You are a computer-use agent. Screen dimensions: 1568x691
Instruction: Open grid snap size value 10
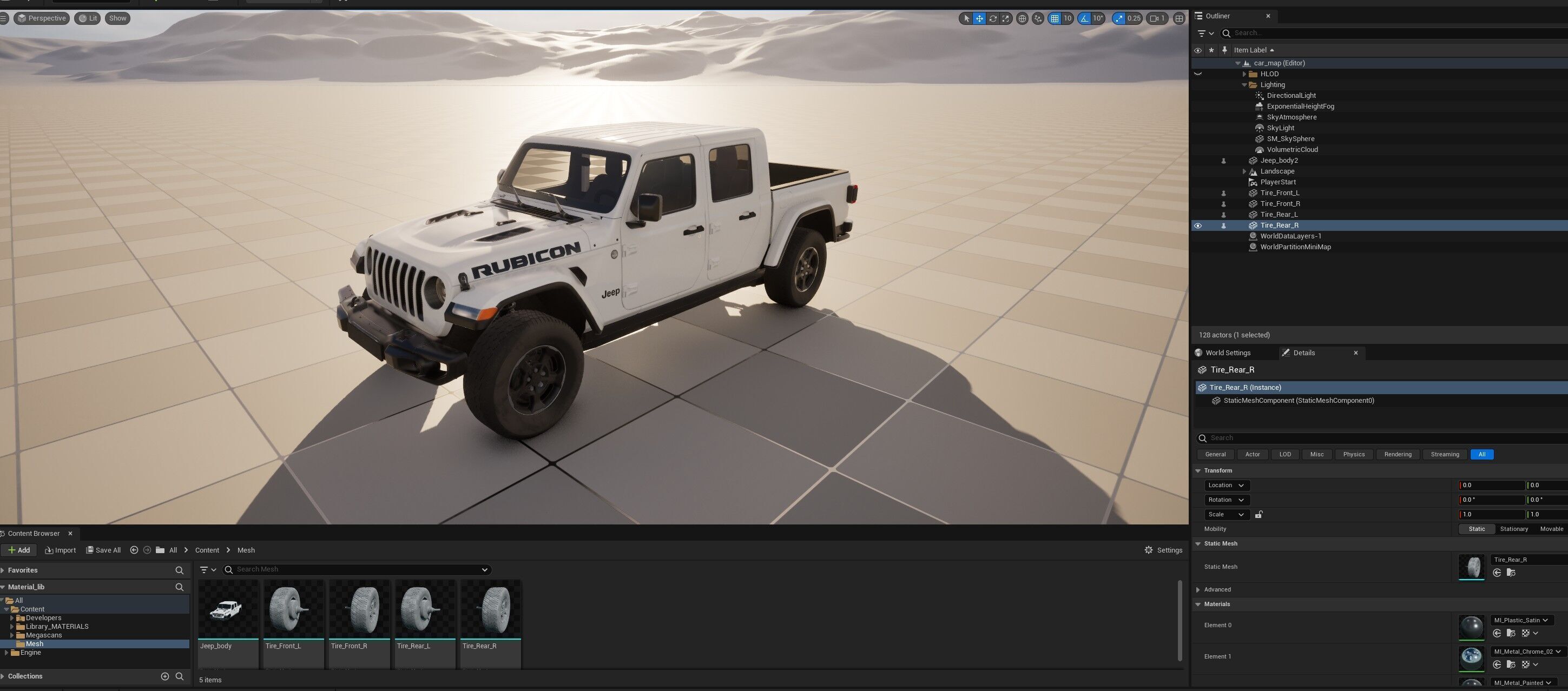click(x=1068, y=18)
